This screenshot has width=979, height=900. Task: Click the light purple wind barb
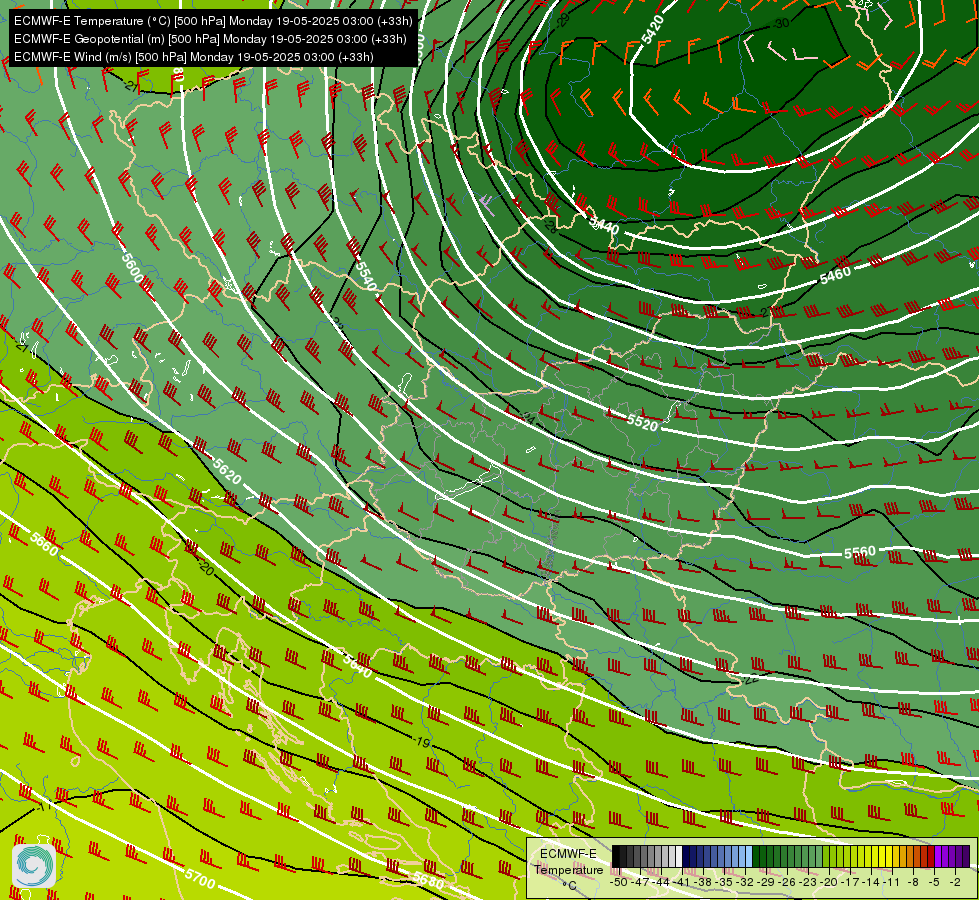[487, 204]
